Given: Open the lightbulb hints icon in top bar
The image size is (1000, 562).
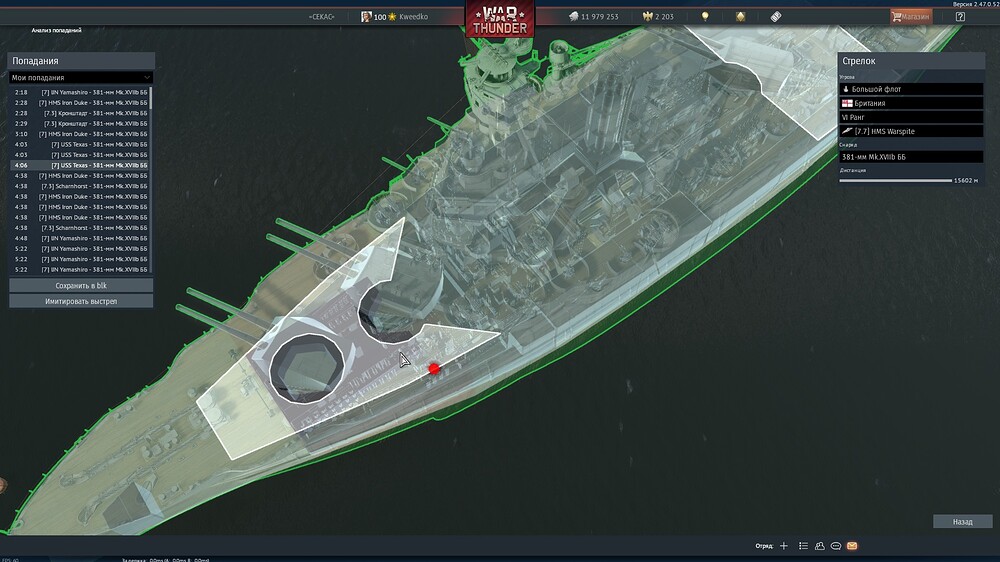Looking at the screenshot, I should click(x=705, y=17).
